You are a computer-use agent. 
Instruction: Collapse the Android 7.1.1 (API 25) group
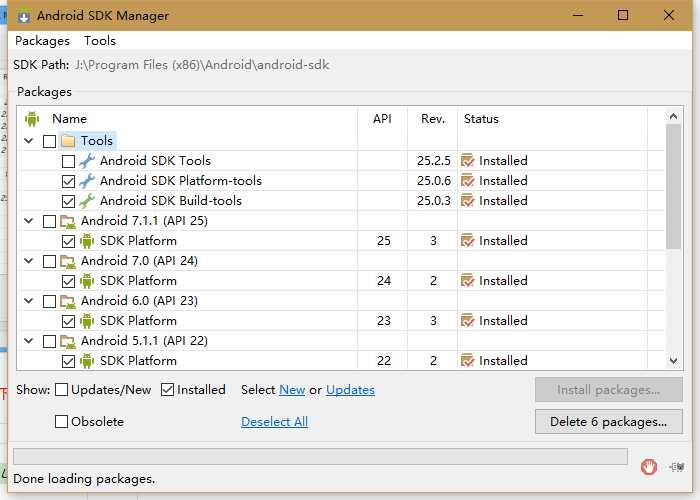point(29,221)
